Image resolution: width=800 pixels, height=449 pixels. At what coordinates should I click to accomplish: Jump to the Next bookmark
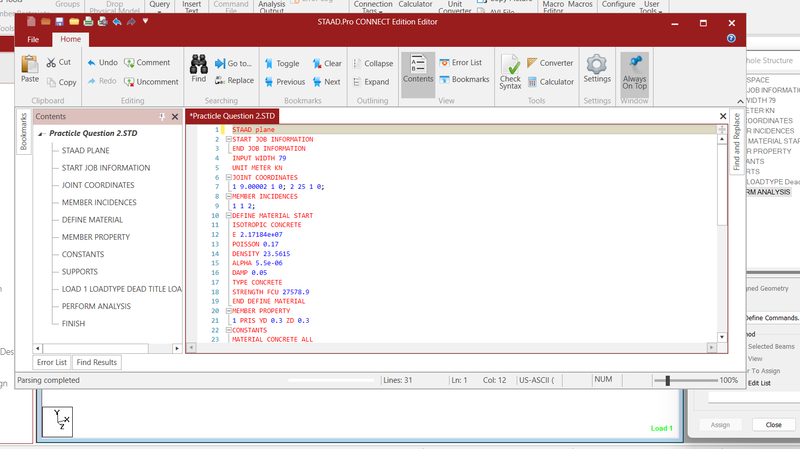pyautogui.click(x=327, y=82)
